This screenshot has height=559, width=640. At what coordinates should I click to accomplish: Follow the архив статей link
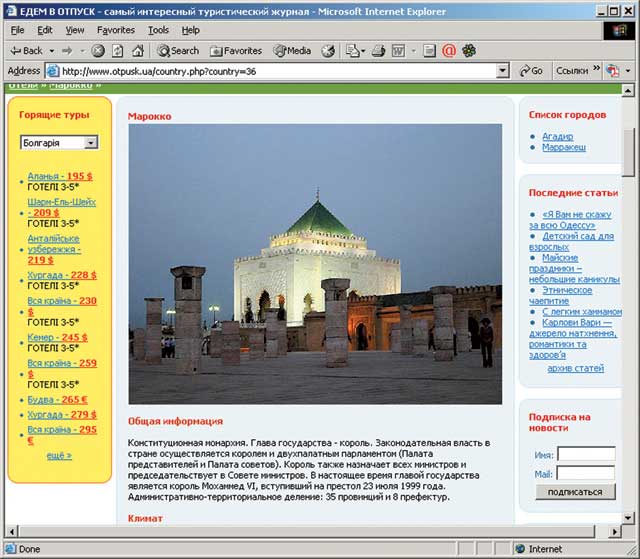point(575,368)
